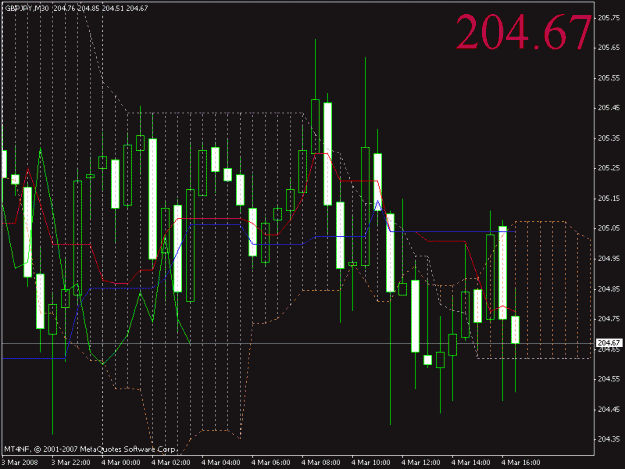Click the MetaQuotes Software Corp. copyright text

(90, 449)
